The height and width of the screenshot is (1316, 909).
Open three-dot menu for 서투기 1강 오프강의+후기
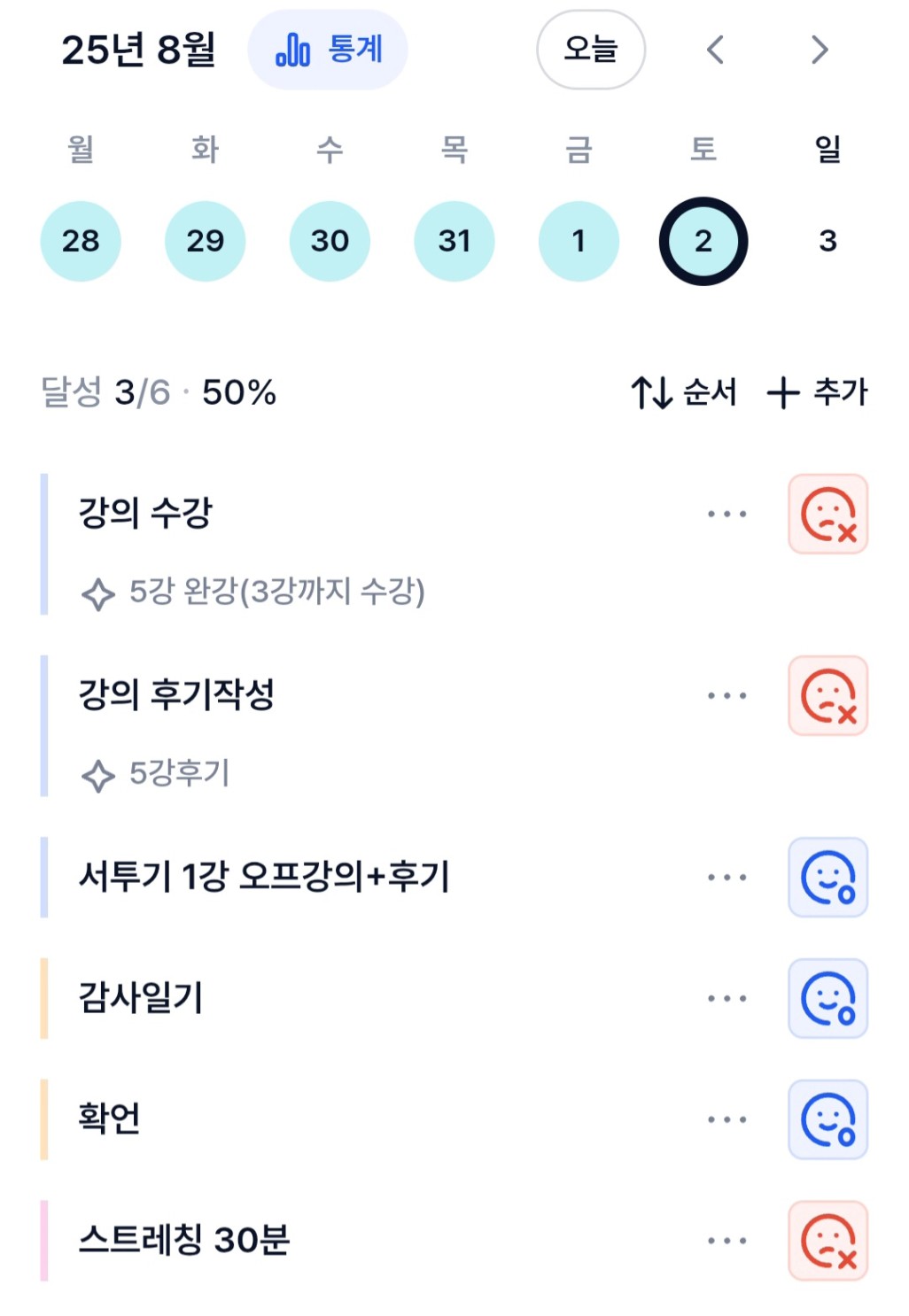726,878
